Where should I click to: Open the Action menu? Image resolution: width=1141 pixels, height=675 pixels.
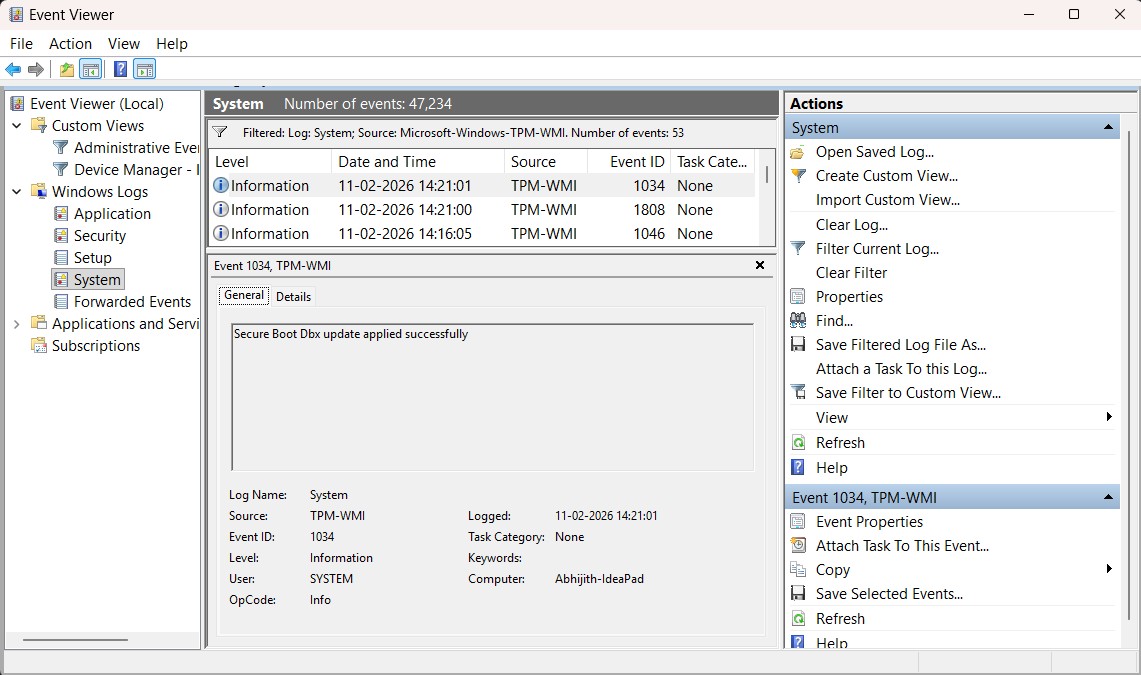(70, 43)
